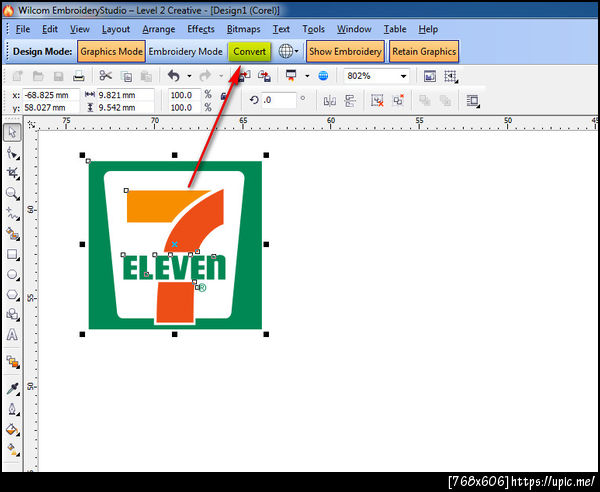Click the rotation angle field
Image resolution: width=600 pixels, height=492 pixels.
pos(279,100)
